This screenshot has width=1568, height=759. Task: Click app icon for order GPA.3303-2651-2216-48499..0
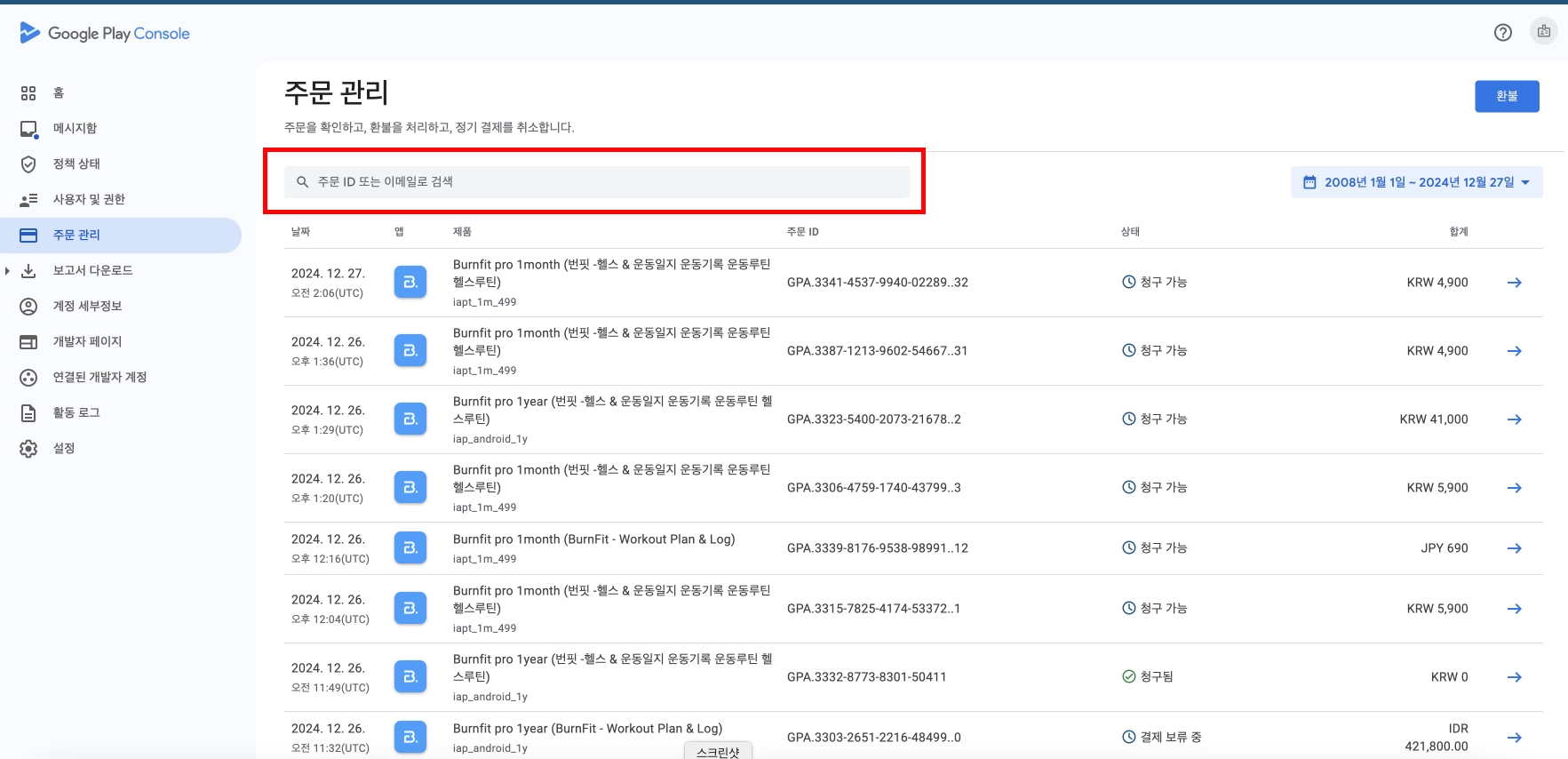coord(410,737)
